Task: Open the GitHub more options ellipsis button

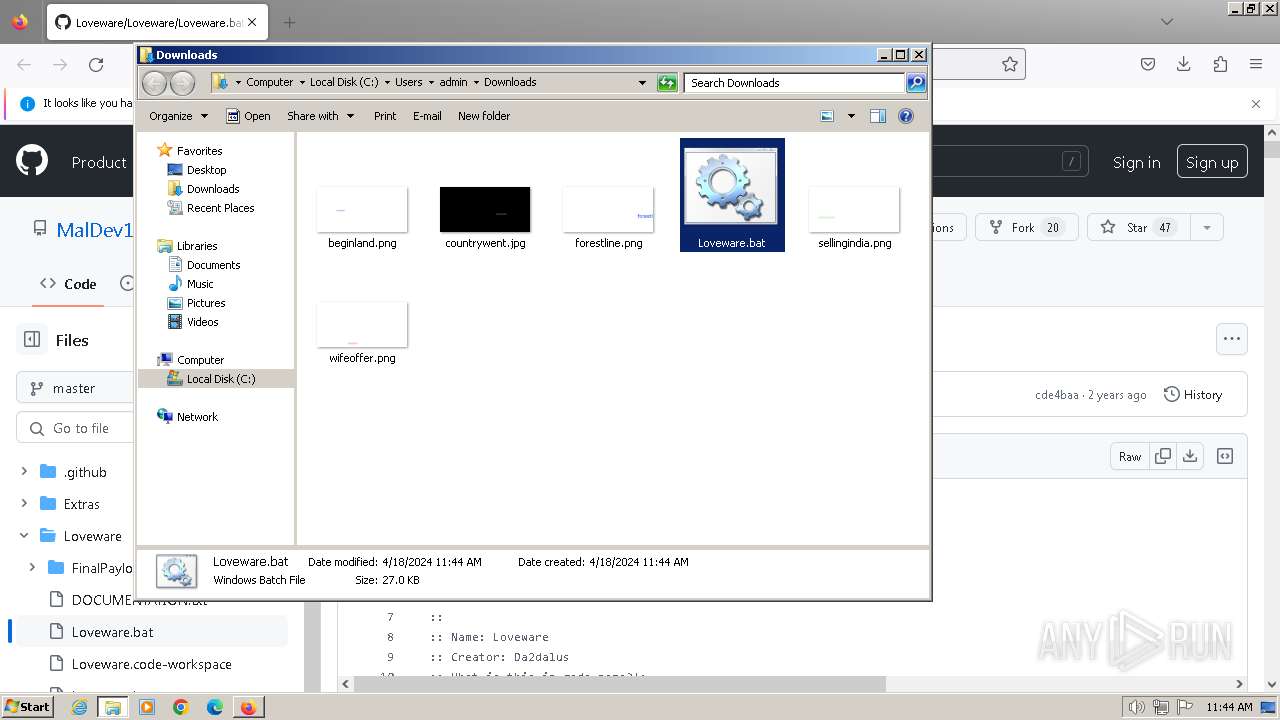Action: point(1232,339)
